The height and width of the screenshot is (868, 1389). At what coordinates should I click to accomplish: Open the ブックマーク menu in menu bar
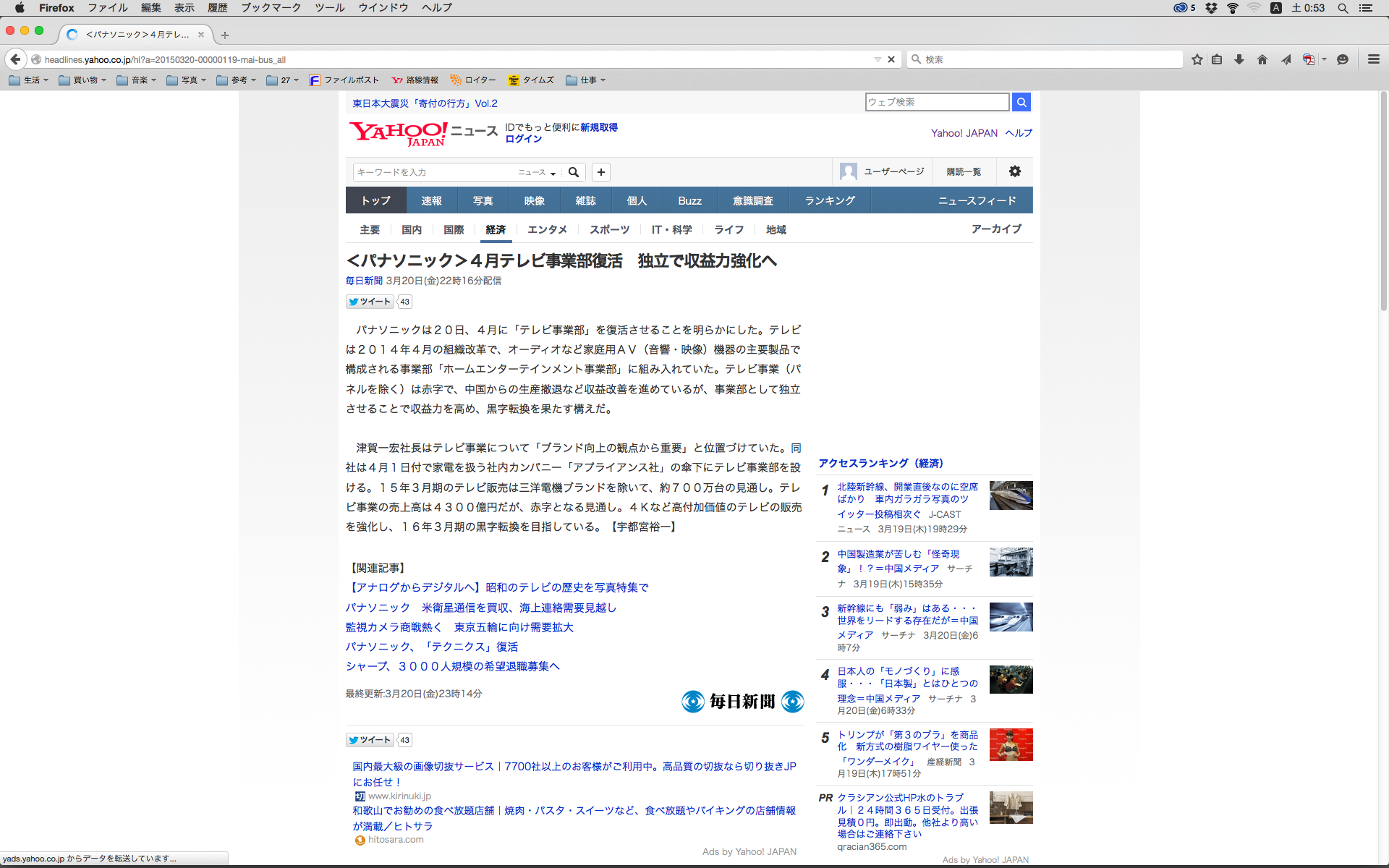coord(271,7)
